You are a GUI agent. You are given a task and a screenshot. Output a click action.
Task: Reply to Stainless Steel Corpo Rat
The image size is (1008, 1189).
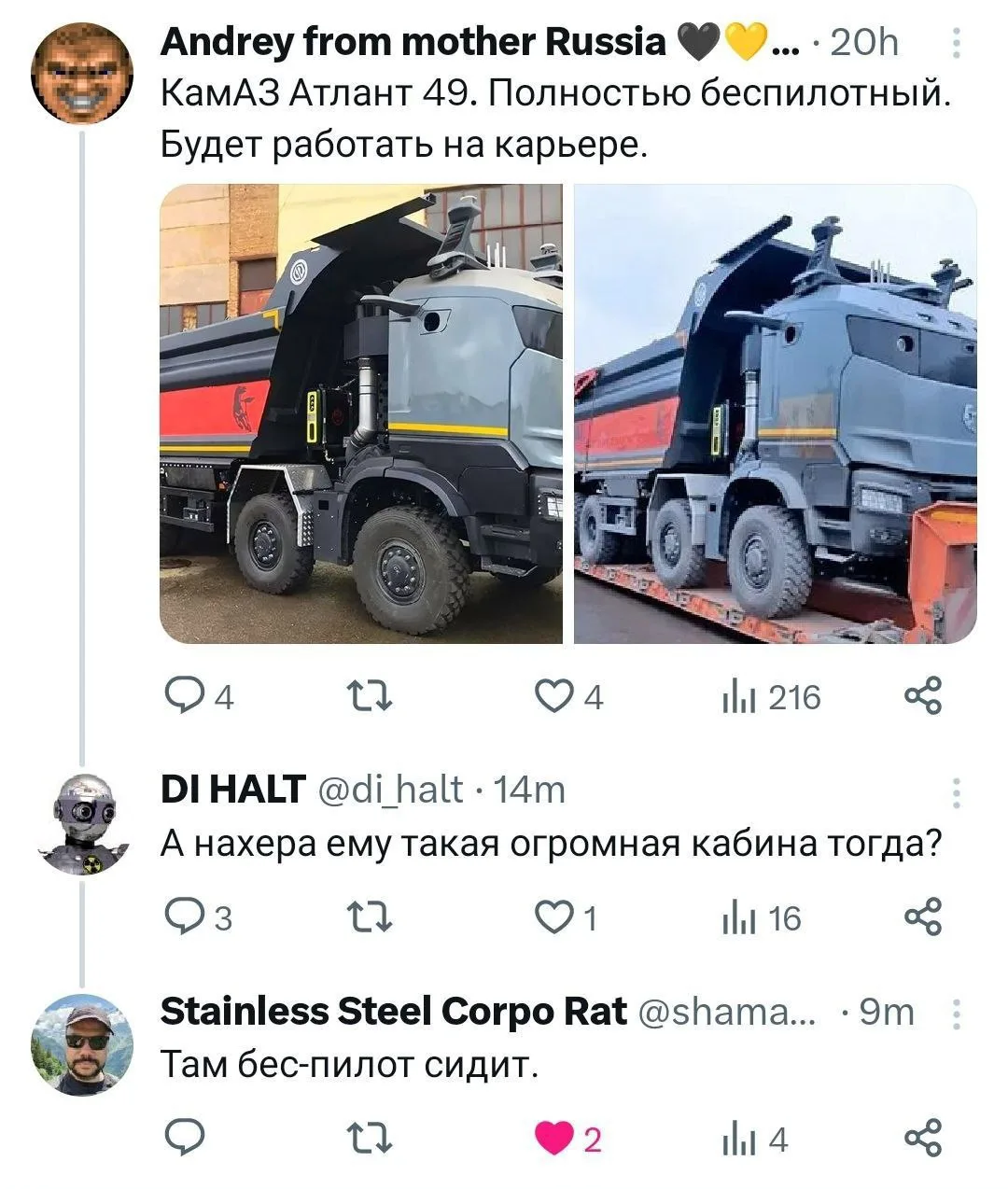[x=182, y=1140]
